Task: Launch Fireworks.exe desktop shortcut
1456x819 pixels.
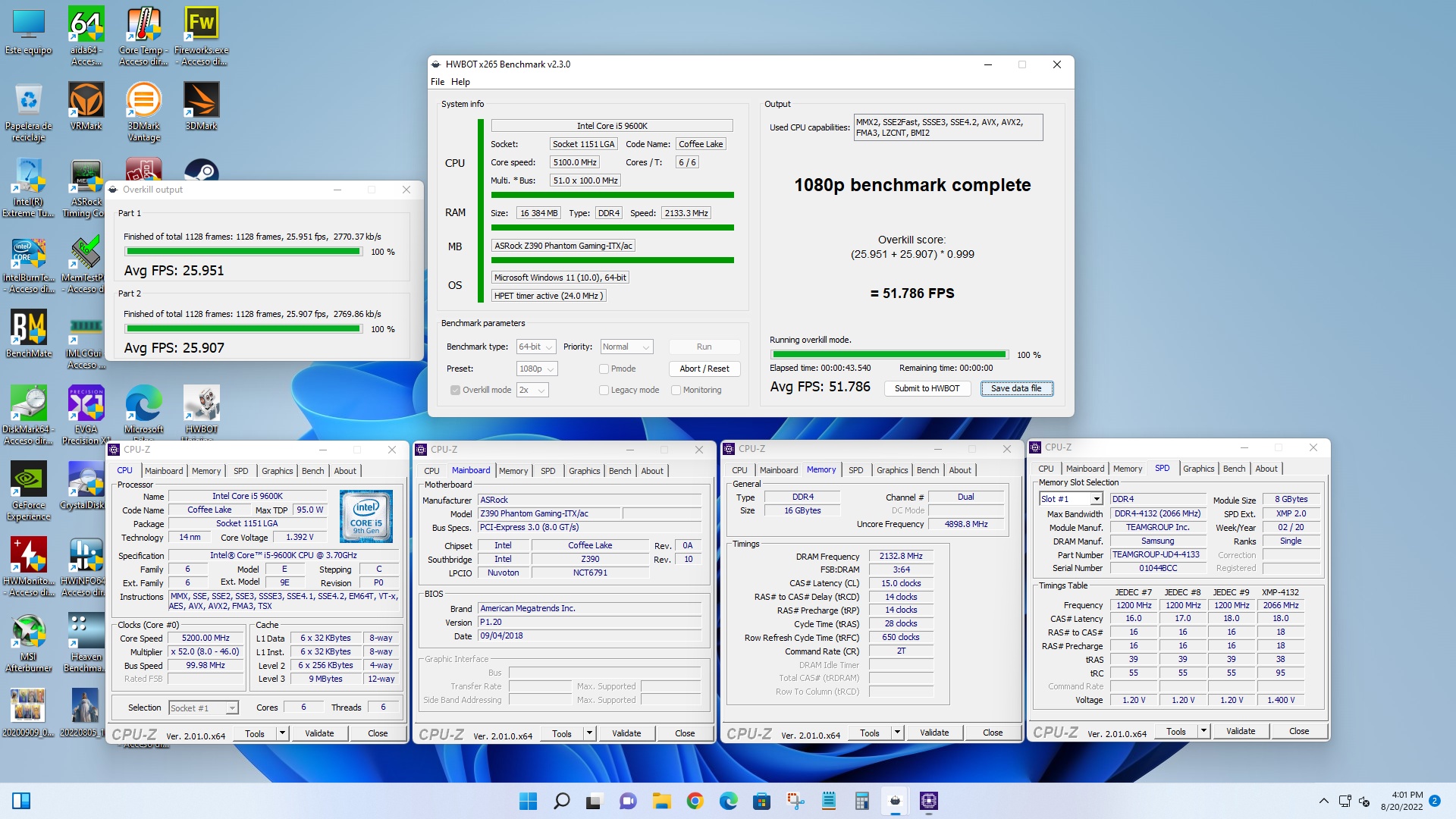Action: coord(201,36)
